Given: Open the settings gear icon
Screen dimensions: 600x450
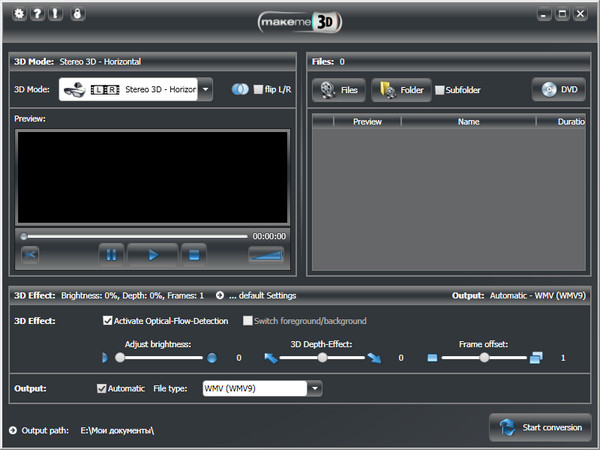Looking at the screenshot, I should pyautogui.click(x=19, y=14).
